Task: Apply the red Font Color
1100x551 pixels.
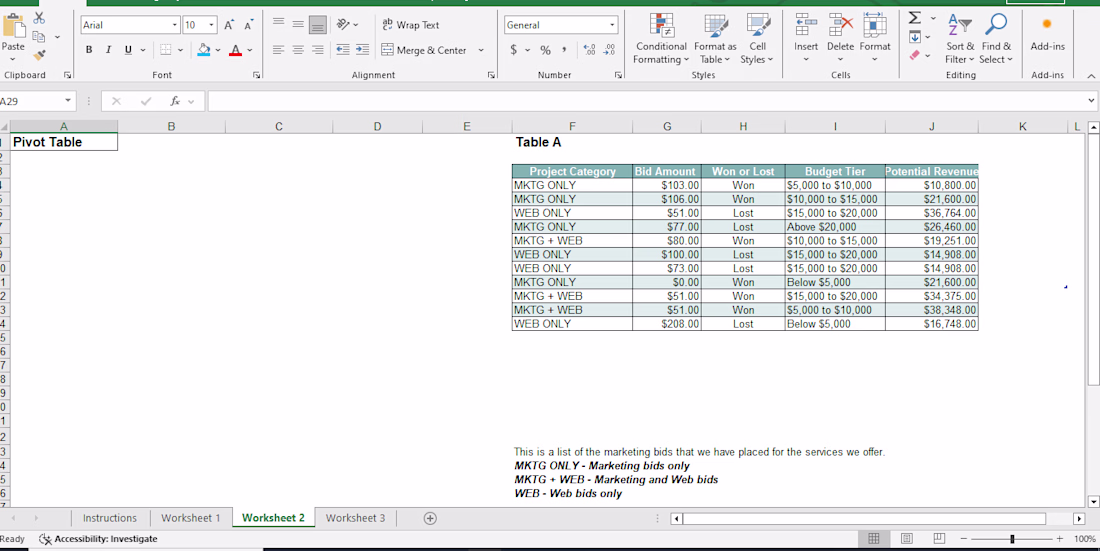Action: (236, 50)
